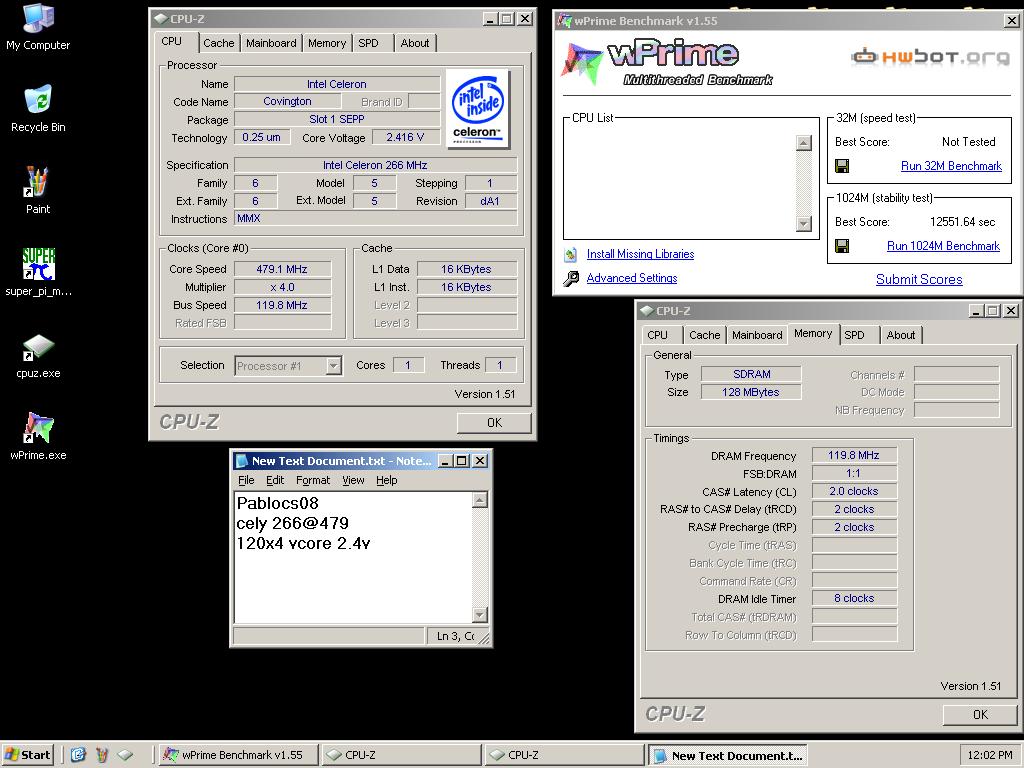The width and height of the screenshot is (1024, 768).
Task: Click Notepad scroll down arrow
Action: (x=480, y=615)
